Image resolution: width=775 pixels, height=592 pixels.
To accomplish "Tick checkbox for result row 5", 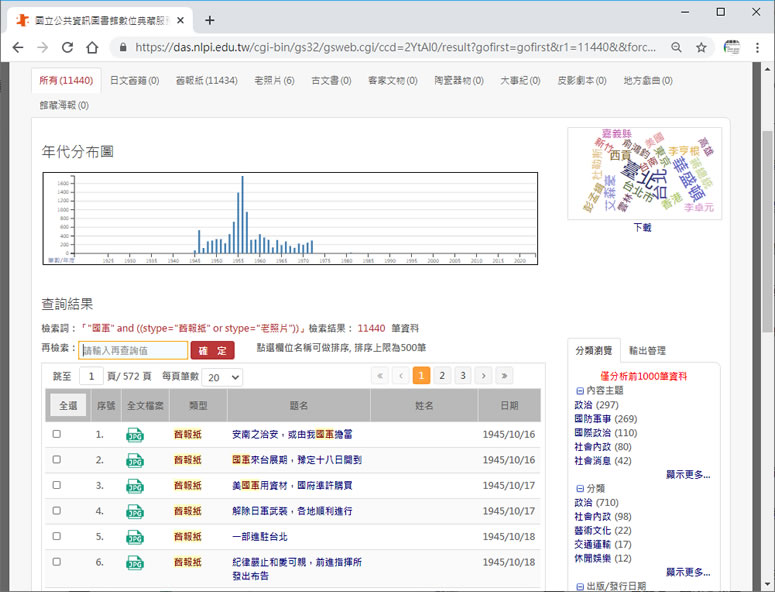I will pos(57,536).
